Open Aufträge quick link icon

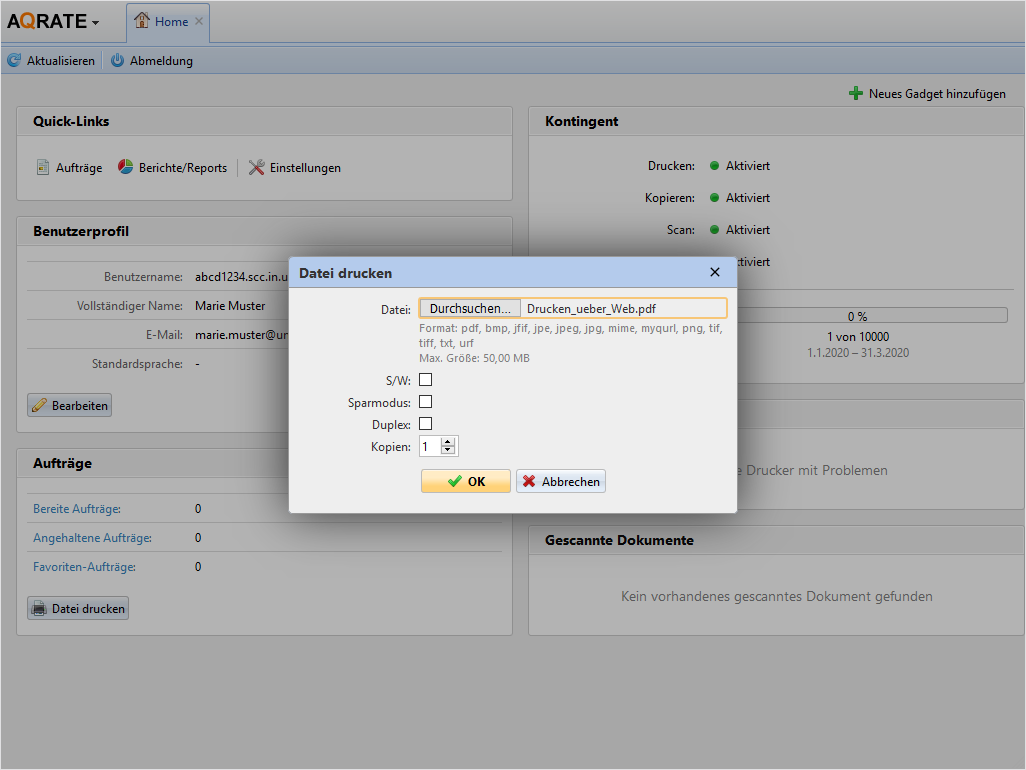click(x=42, y=168)
